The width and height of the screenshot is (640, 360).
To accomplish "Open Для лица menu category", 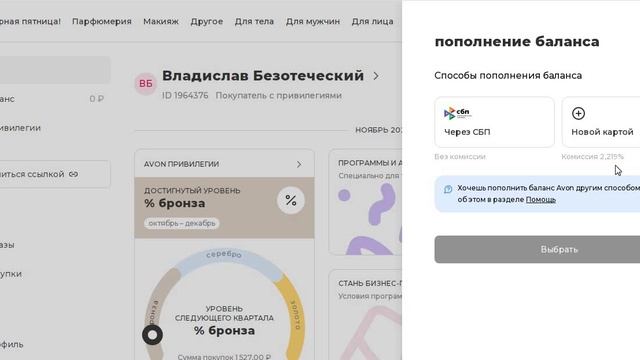I will [373, 21].
